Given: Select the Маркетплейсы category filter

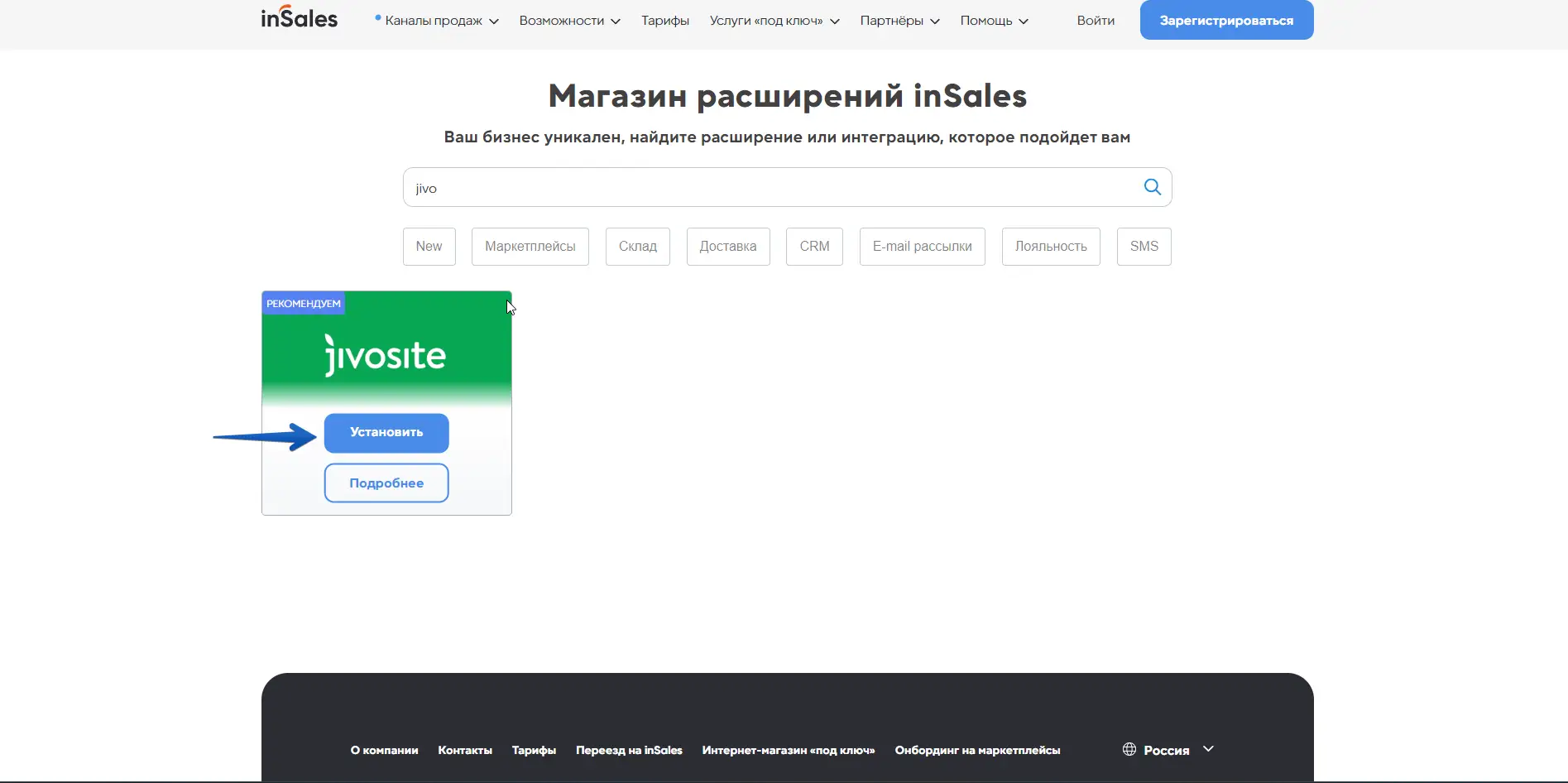Looking at the screenshot, I should [x=530, y=247].
